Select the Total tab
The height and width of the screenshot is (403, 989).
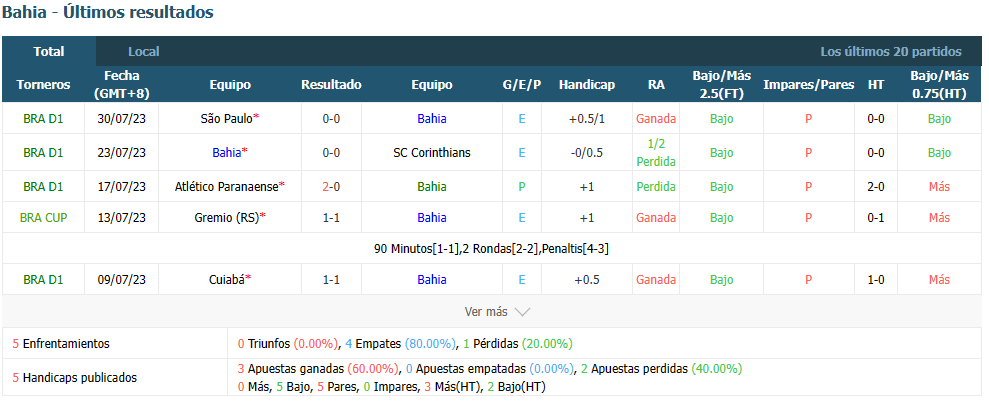[x=49, y=52]
